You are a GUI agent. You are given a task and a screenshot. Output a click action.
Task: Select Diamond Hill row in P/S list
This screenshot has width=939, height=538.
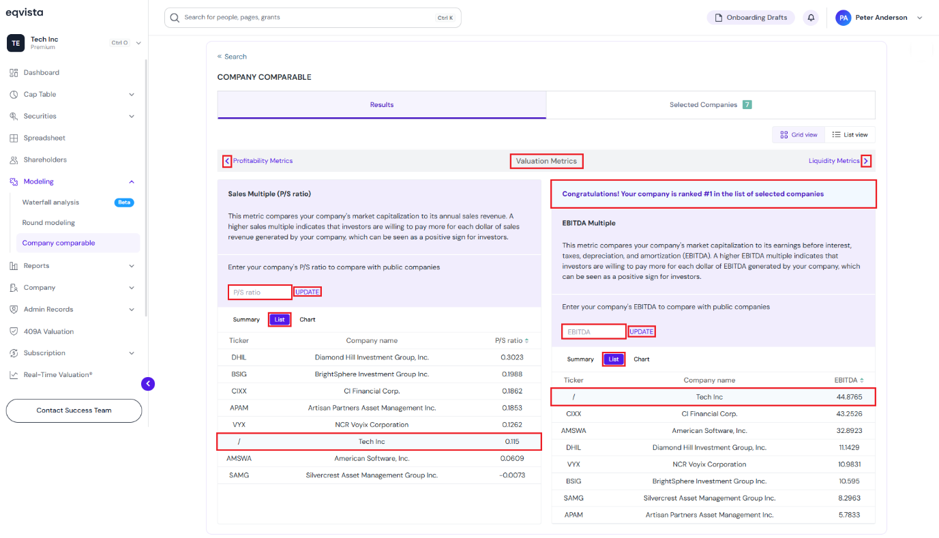[379, 358]
